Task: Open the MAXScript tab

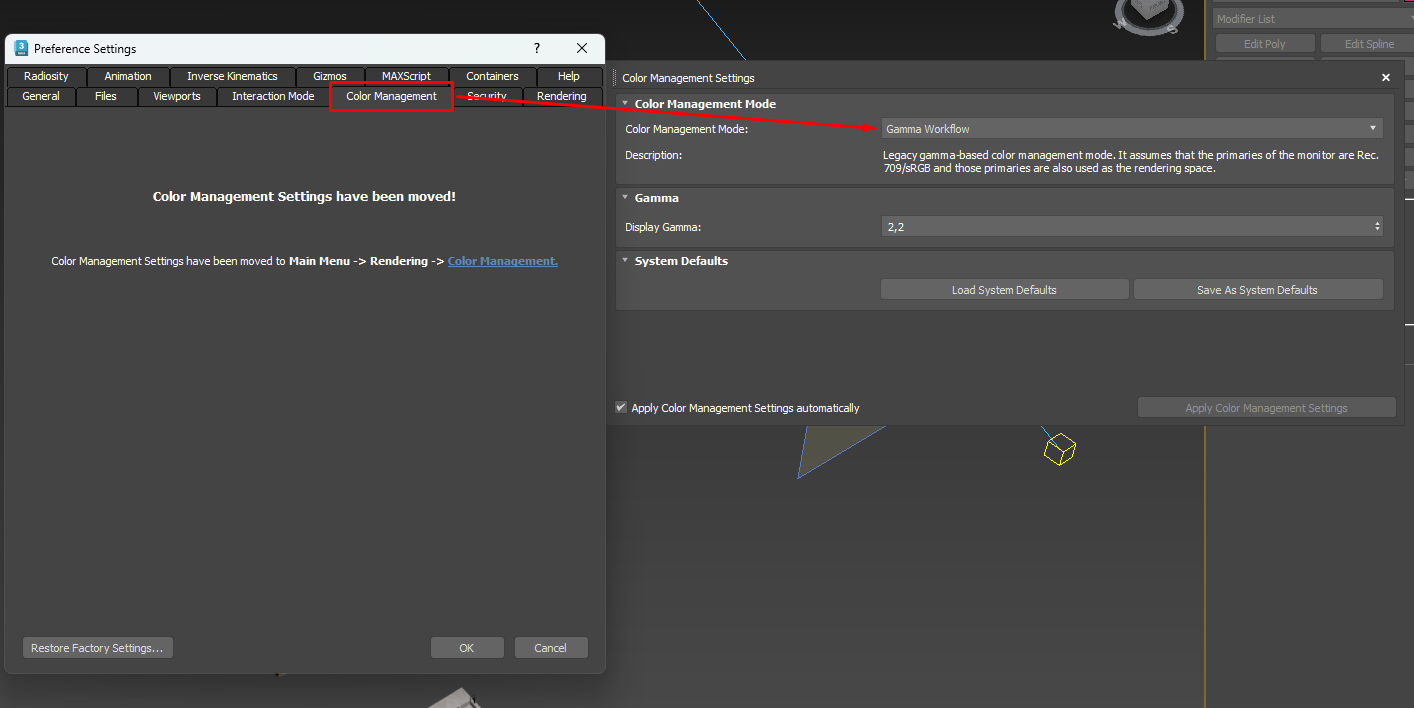Action: pyautogui.click(x=406, y=76)
